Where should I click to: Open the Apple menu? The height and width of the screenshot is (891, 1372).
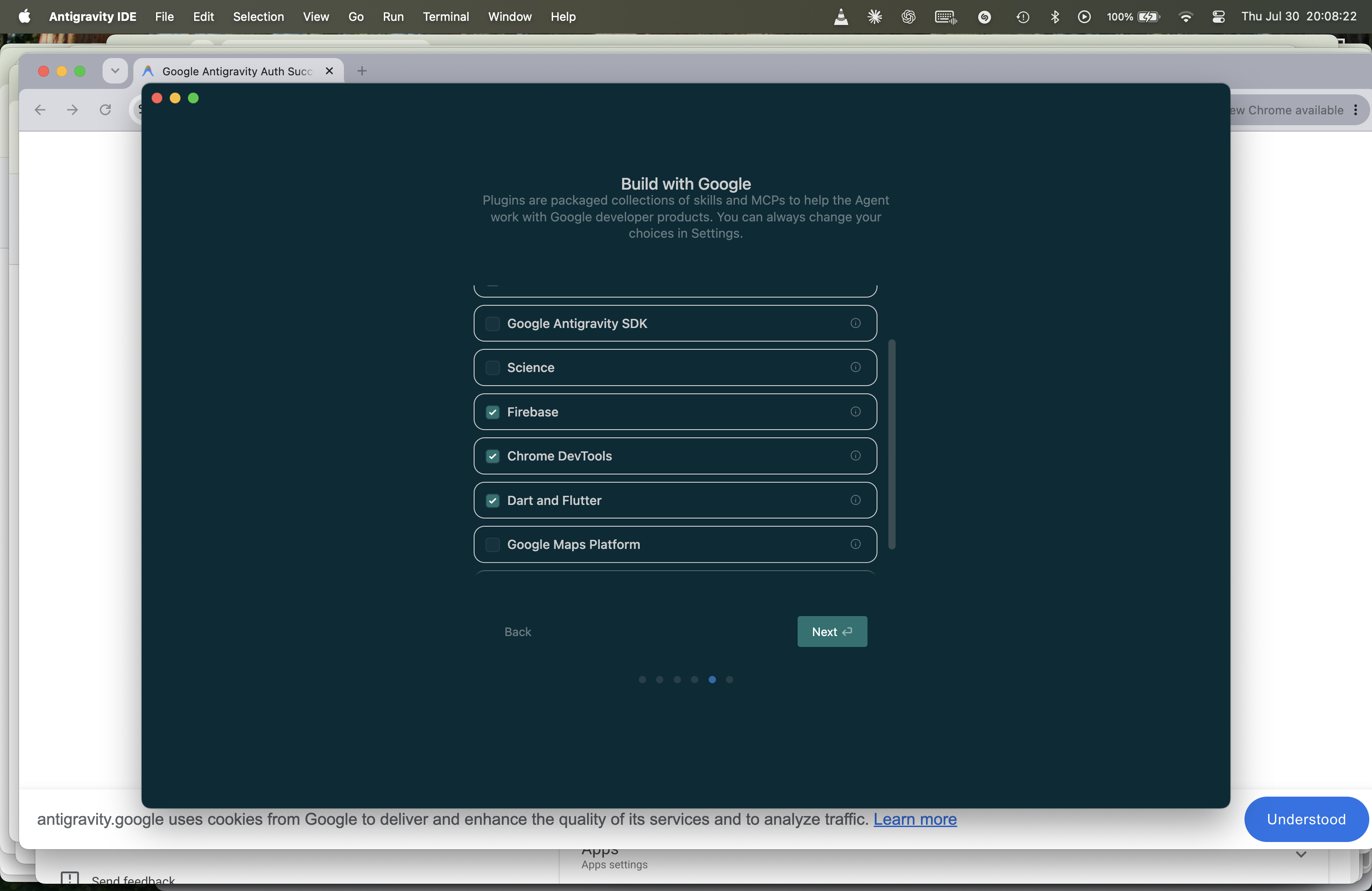click(24, 17)
